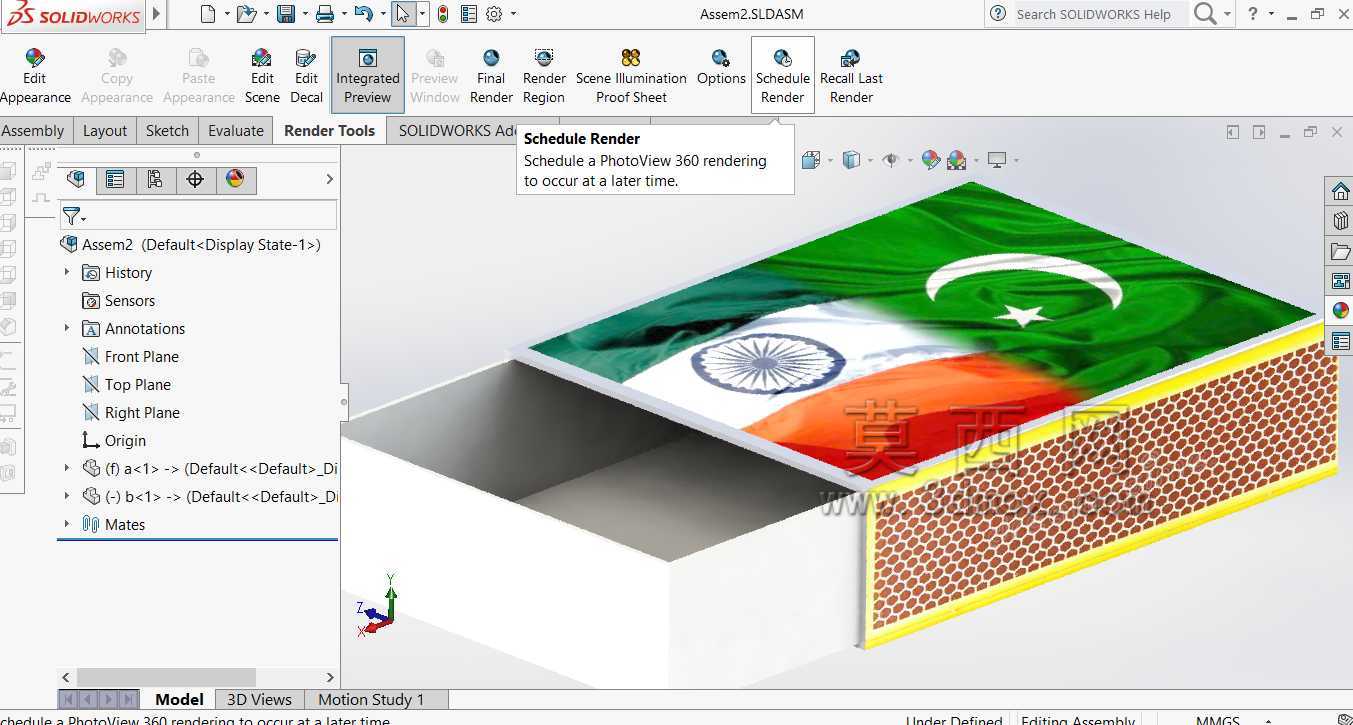Save the assembly with the floppy icon

coord(286,14)
